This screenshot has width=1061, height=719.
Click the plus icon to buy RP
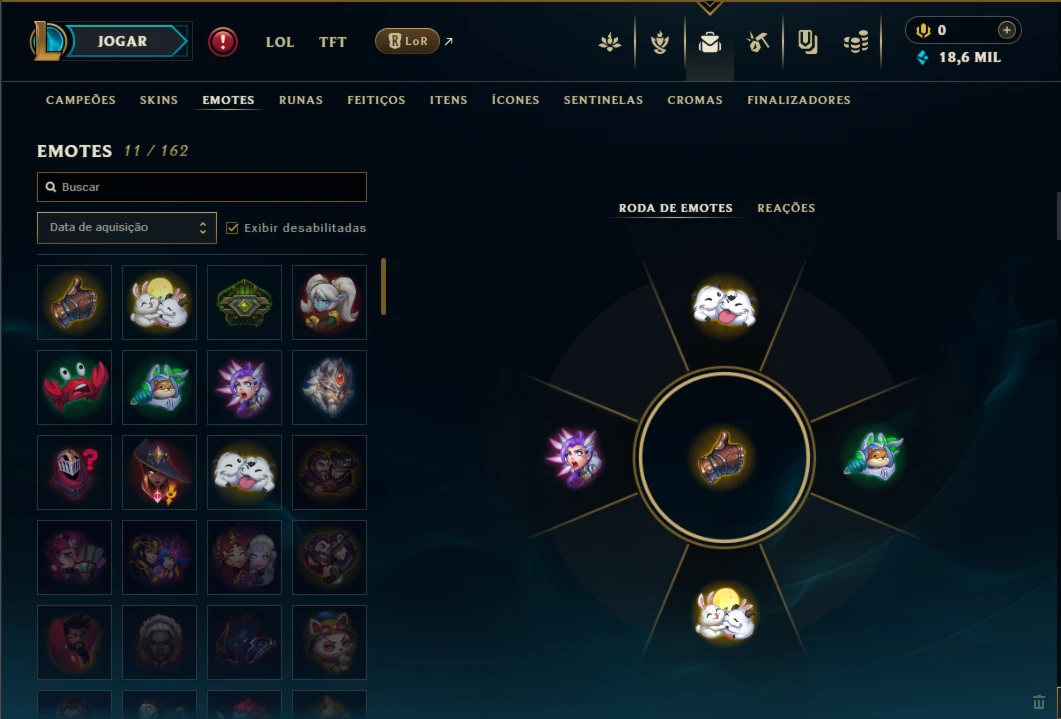(x=1006, y=30)
